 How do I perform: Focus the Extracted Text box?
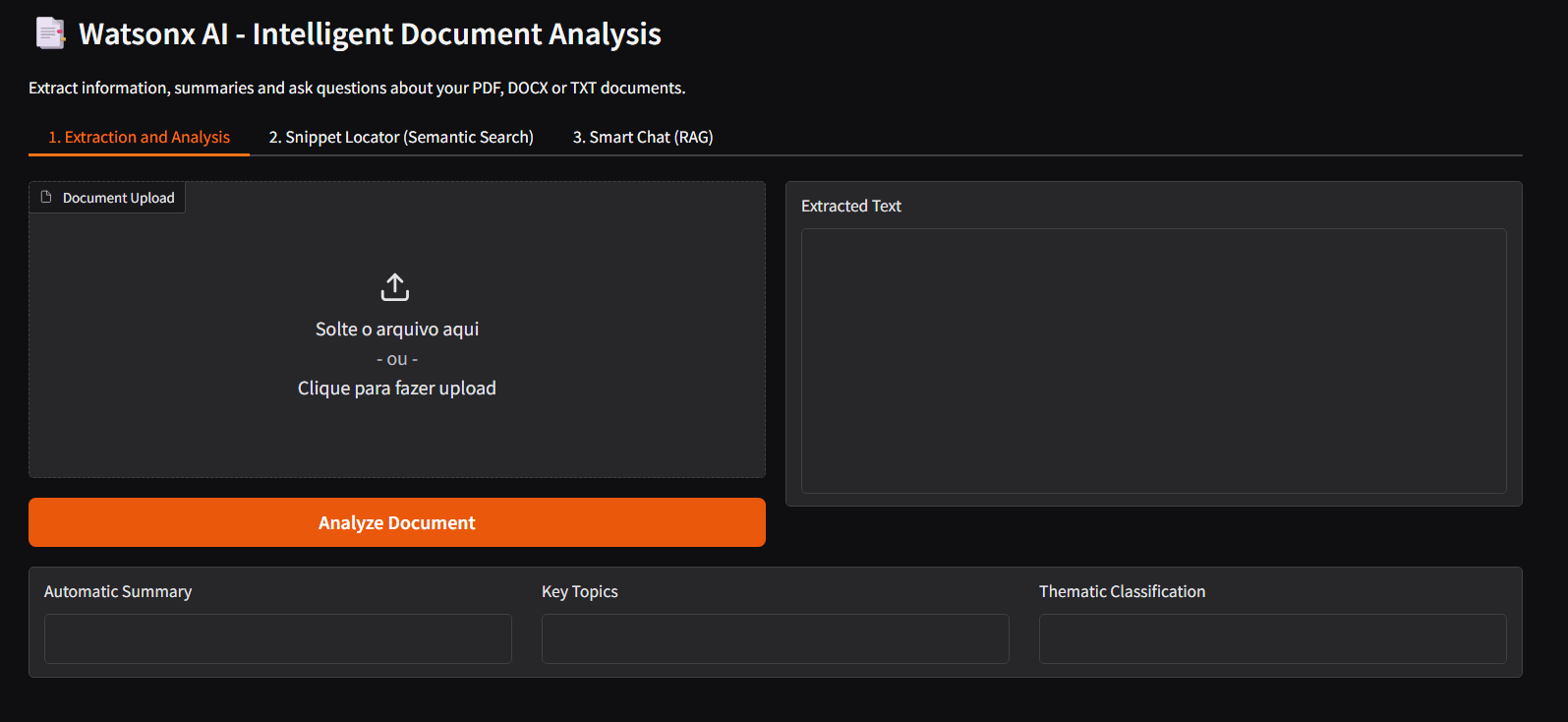(1154, 361)
